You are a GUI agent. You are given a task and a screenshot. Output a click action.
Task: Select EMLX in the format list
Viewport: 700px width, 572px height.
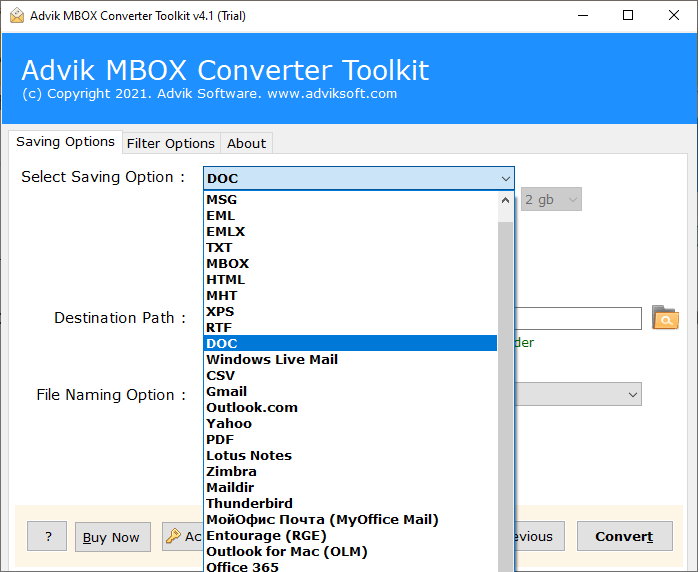pos(350,232)
